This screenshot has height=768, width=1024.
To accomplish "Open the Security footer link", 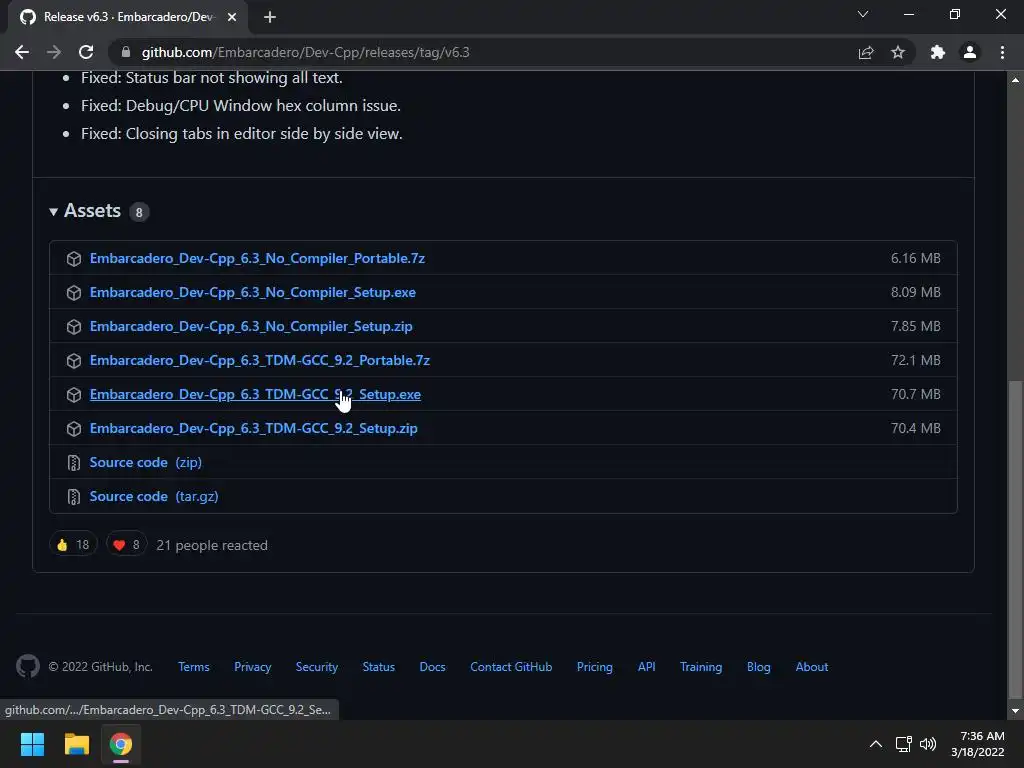I will coord(317,667).
